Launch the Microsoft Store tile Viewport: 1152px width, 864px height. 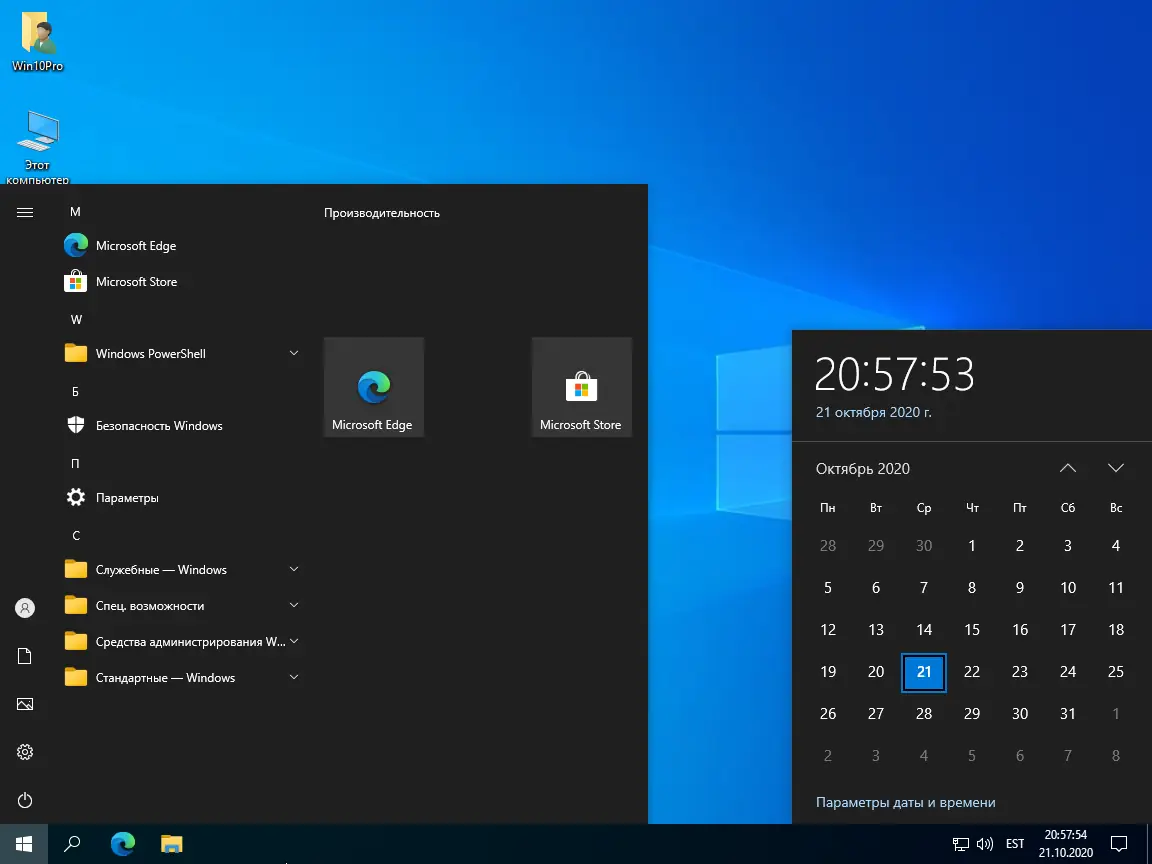click(581, 387)
